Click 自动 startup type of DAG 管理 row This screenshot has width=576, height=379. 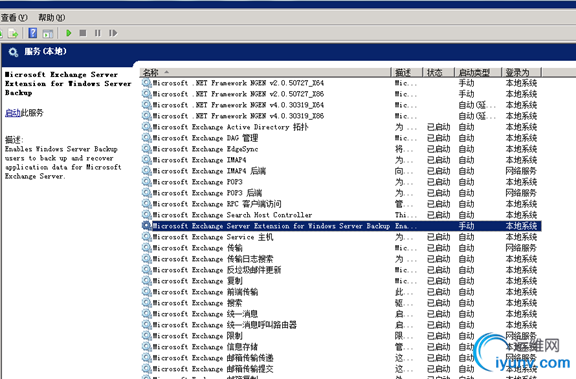pos(466,138)
